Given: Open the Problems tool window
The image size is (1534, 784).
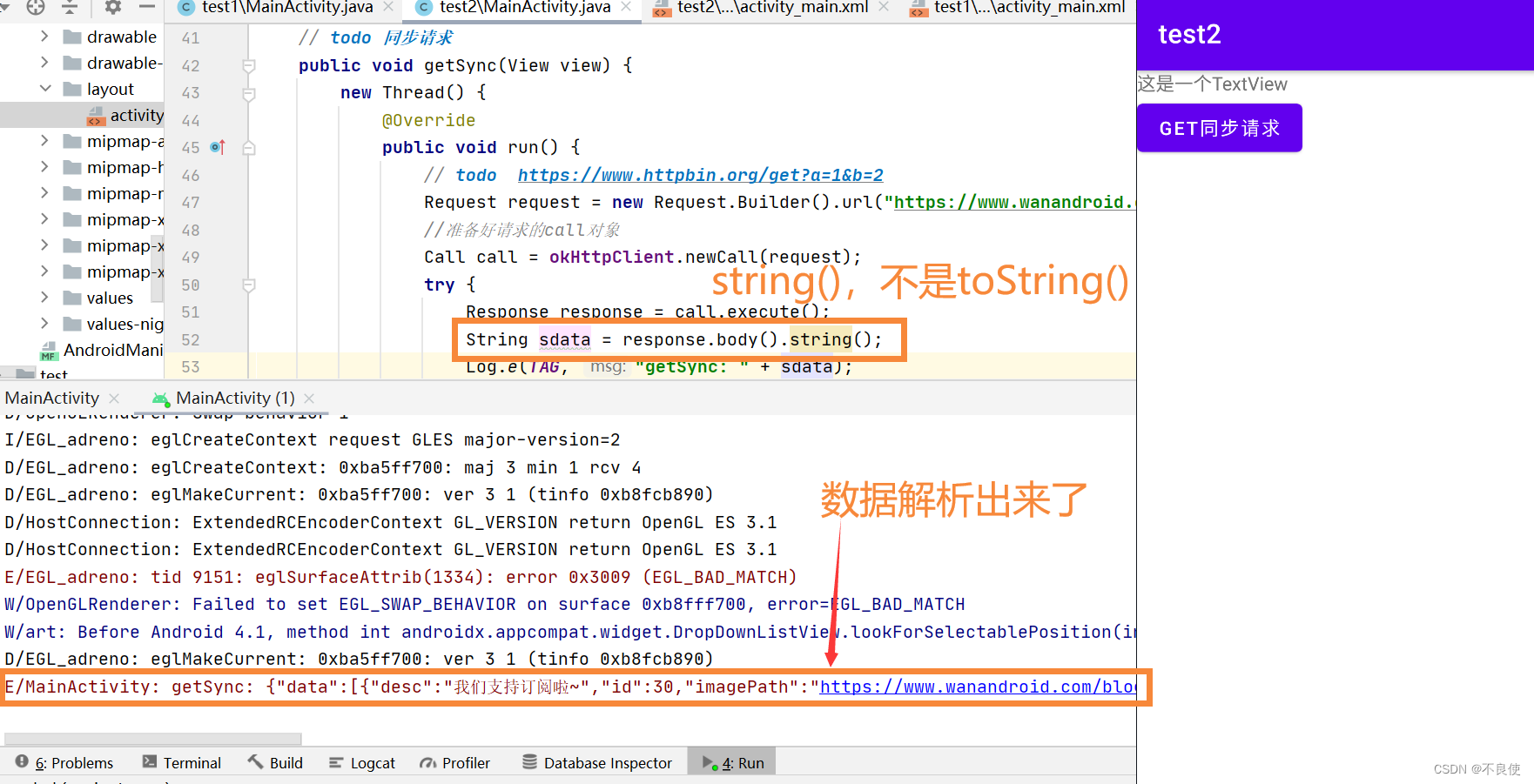Looking at the screenshot, I should [64, 763].
